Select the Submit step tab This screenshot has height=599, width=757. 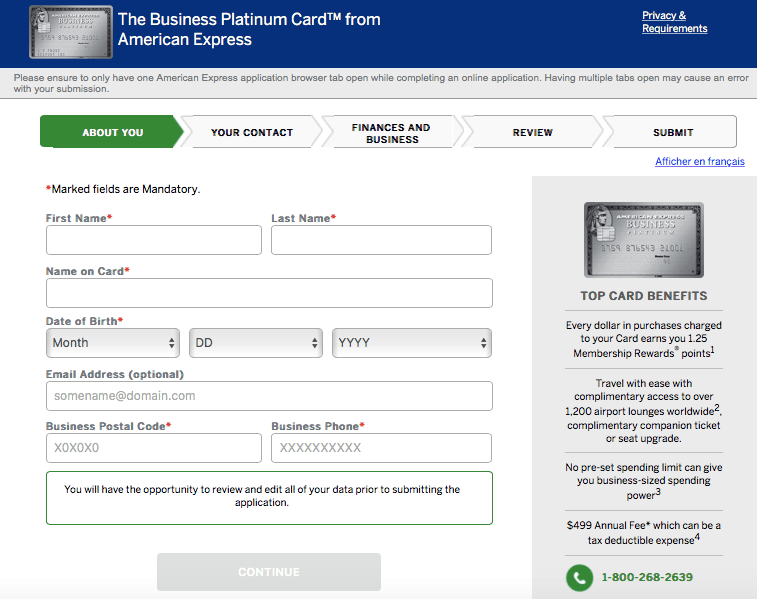(x=672, y=132)
